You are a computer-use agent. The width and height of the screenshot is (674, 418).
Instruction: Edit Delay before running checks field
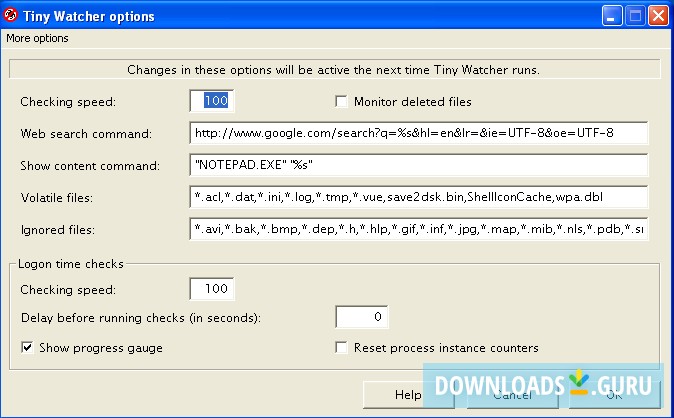[362, 317]
